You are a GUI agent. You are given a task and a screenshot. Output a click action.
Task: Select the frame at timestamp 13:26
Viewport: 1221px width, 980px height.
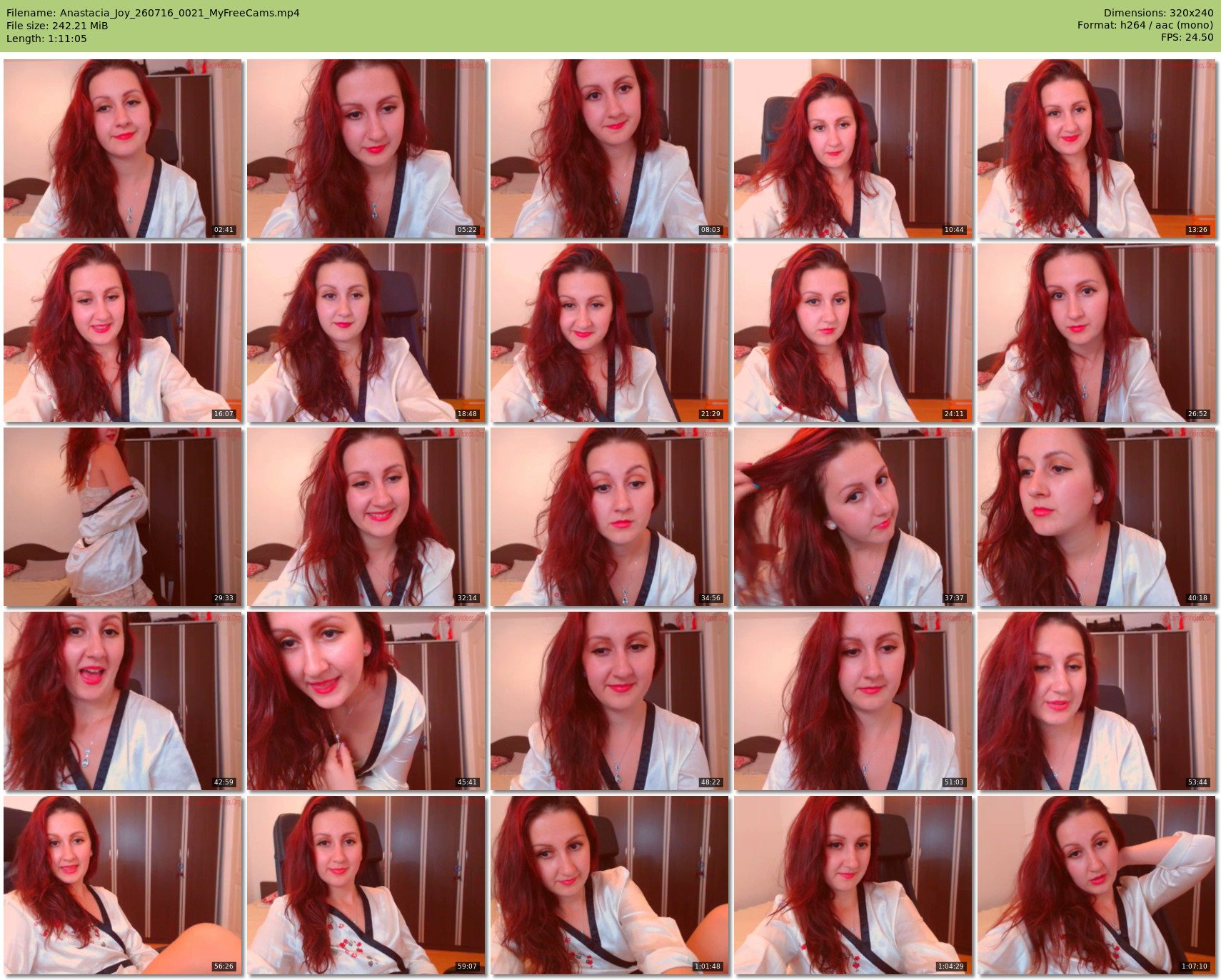pyautogui.click(x=1097, y=148)
